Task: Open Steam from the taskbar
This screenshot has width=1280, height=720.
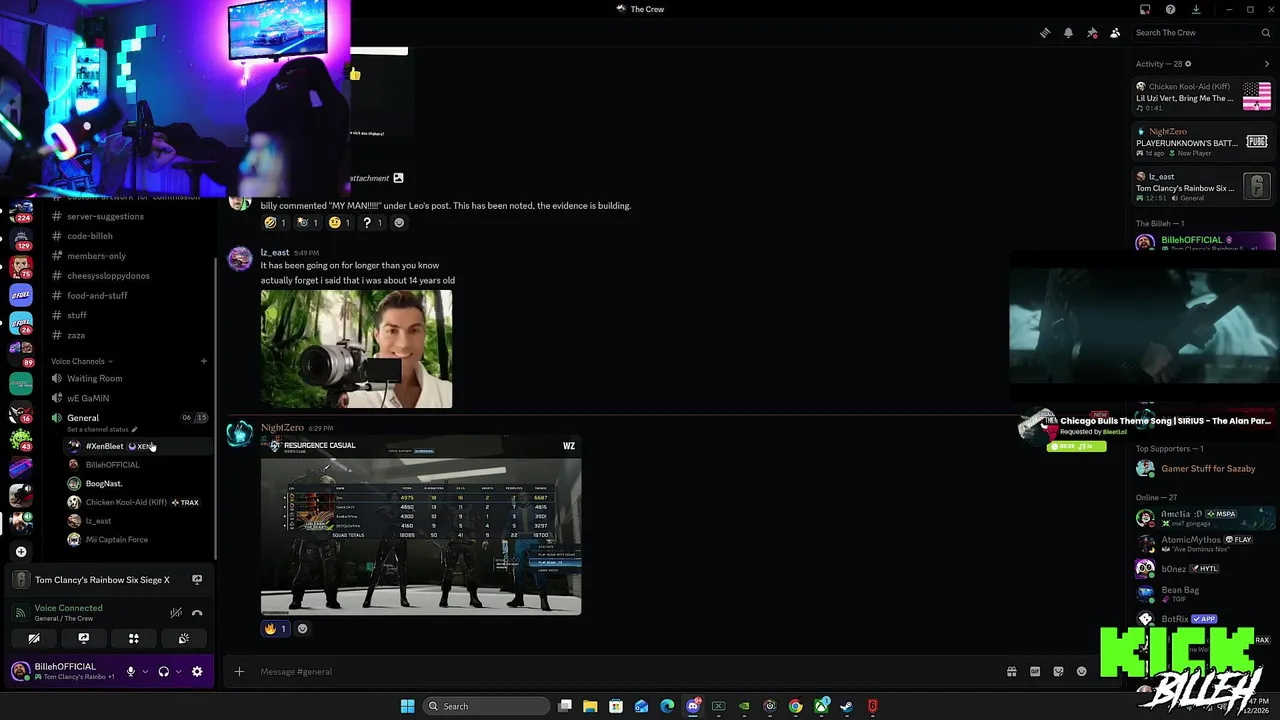Action: (x=847, y=706)
